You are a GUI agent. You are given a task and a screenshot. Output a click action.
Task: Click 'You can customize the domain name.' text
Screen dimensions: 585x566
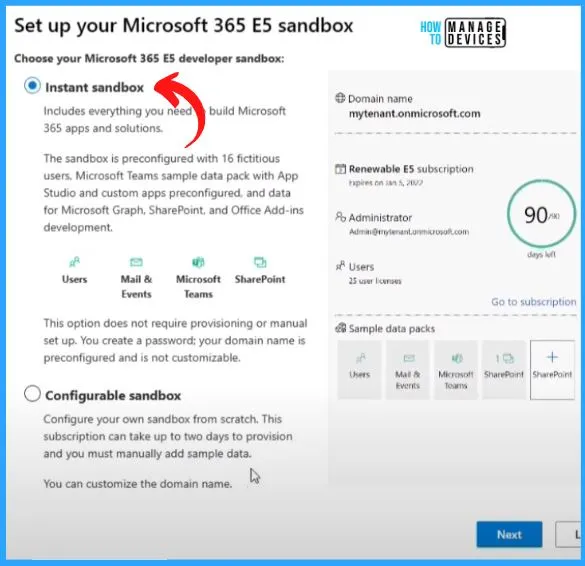point(138,484)
